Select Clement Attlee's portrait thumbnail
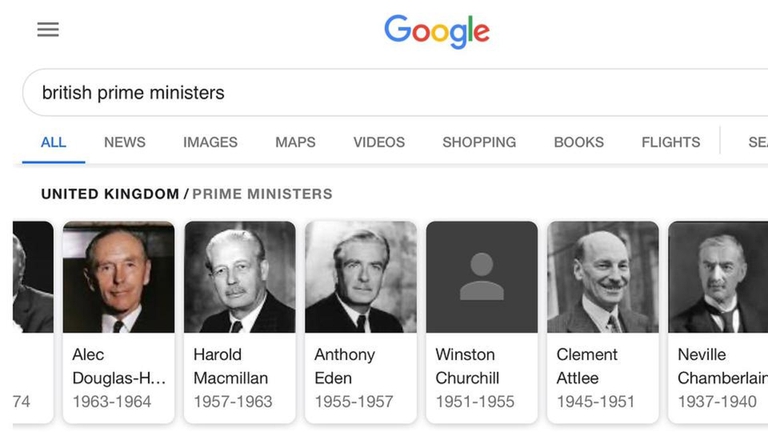Screen dimensions: 768x432 [603, 277]
